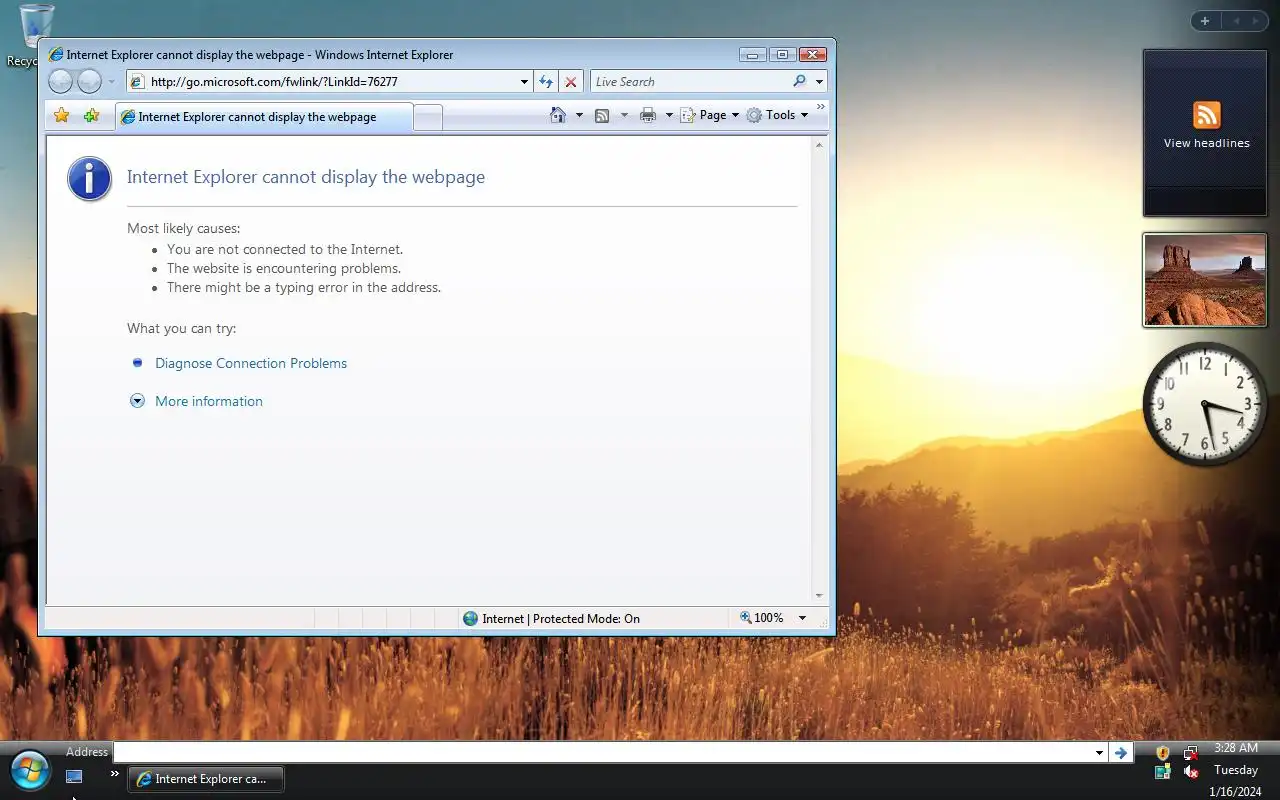
Task: Expand the Print options dropdown arrow
Action: coord(669,115)
